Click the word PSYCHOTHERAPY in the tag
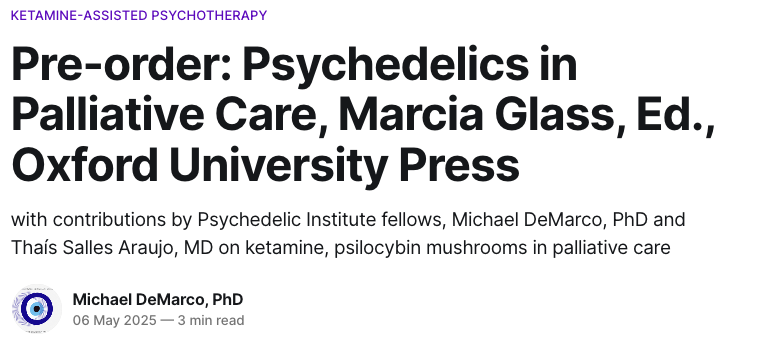This screenshot has width=762, height=360. 209,15
